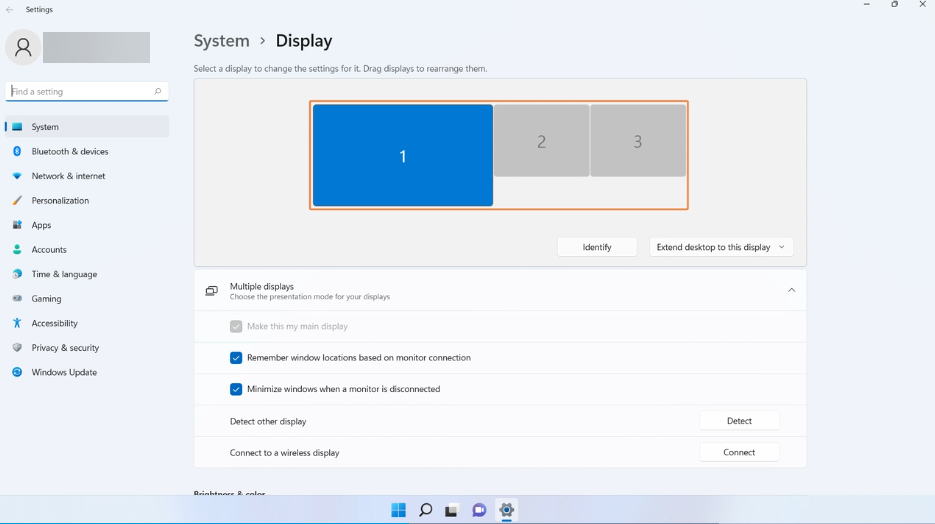Uncheck Minimize windows when a monitor is disconnected

click(x=236, y=389)
